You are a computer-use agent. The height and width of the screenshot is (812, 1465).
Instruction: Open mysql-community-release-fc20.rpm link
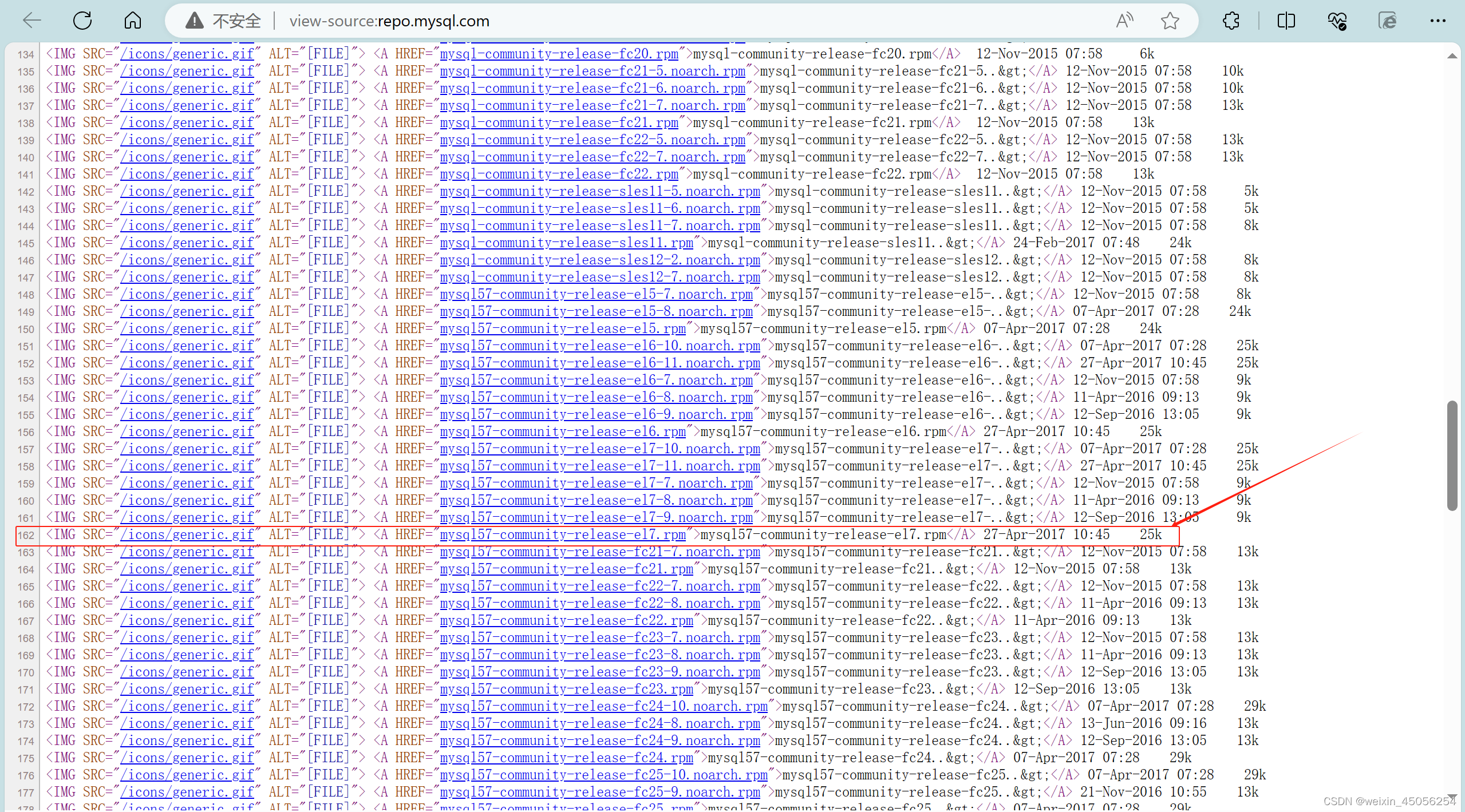click(x=559, y=54)
